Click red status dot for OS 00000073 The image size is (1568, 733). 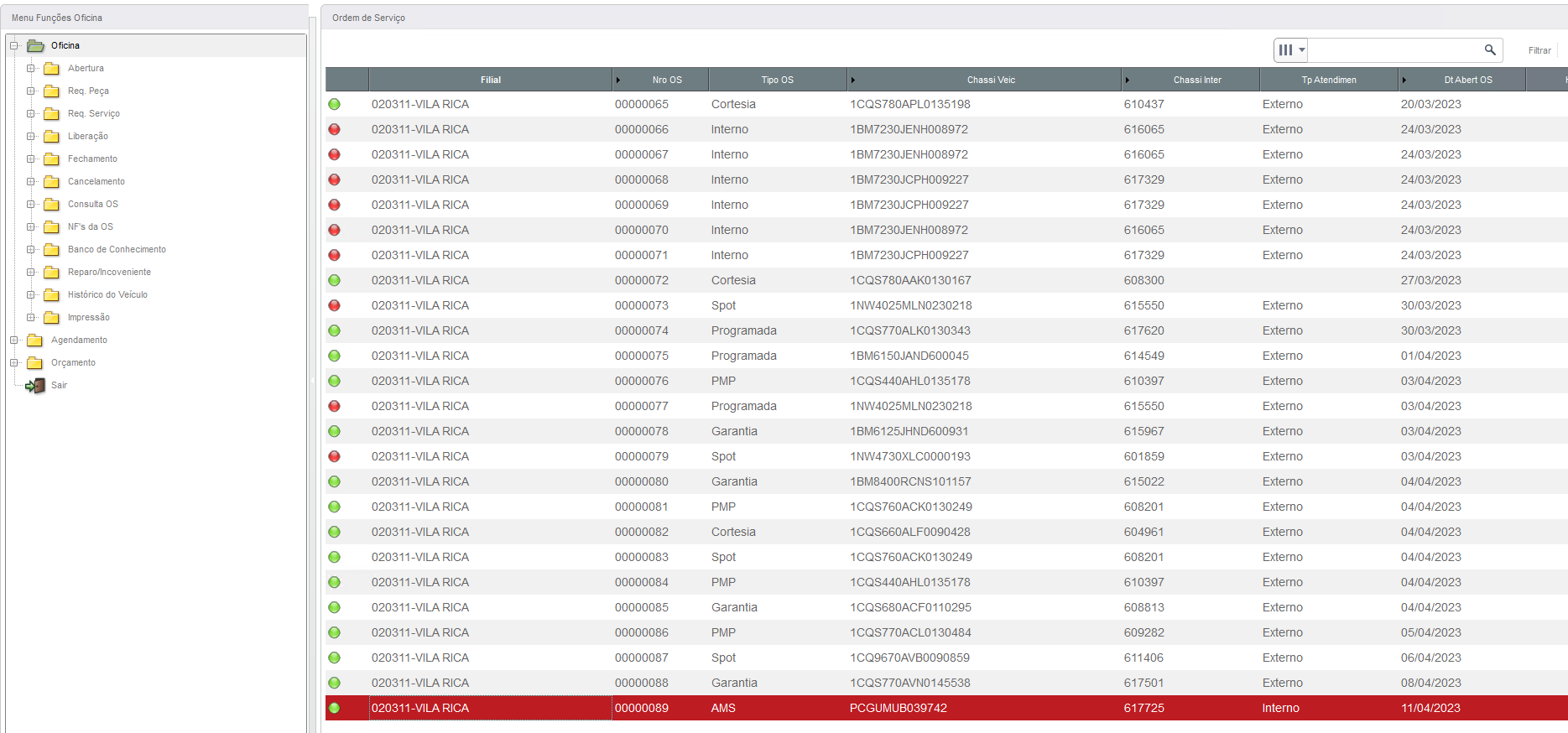pyautogui.click(x=334, y=306)
